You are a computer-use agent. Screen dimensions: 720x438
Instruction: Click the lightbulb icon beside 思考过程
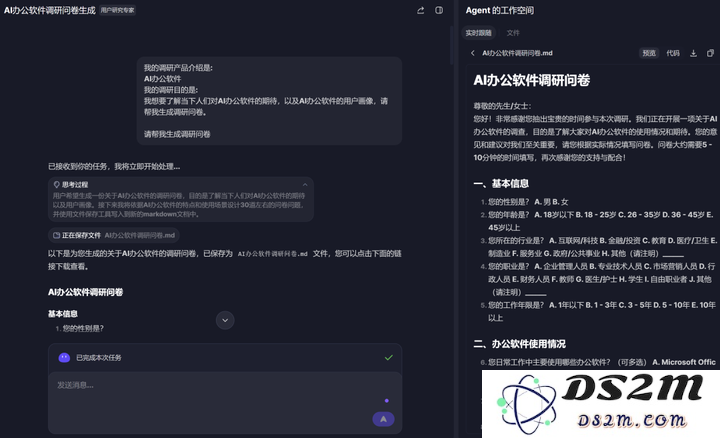pos(56,185)
